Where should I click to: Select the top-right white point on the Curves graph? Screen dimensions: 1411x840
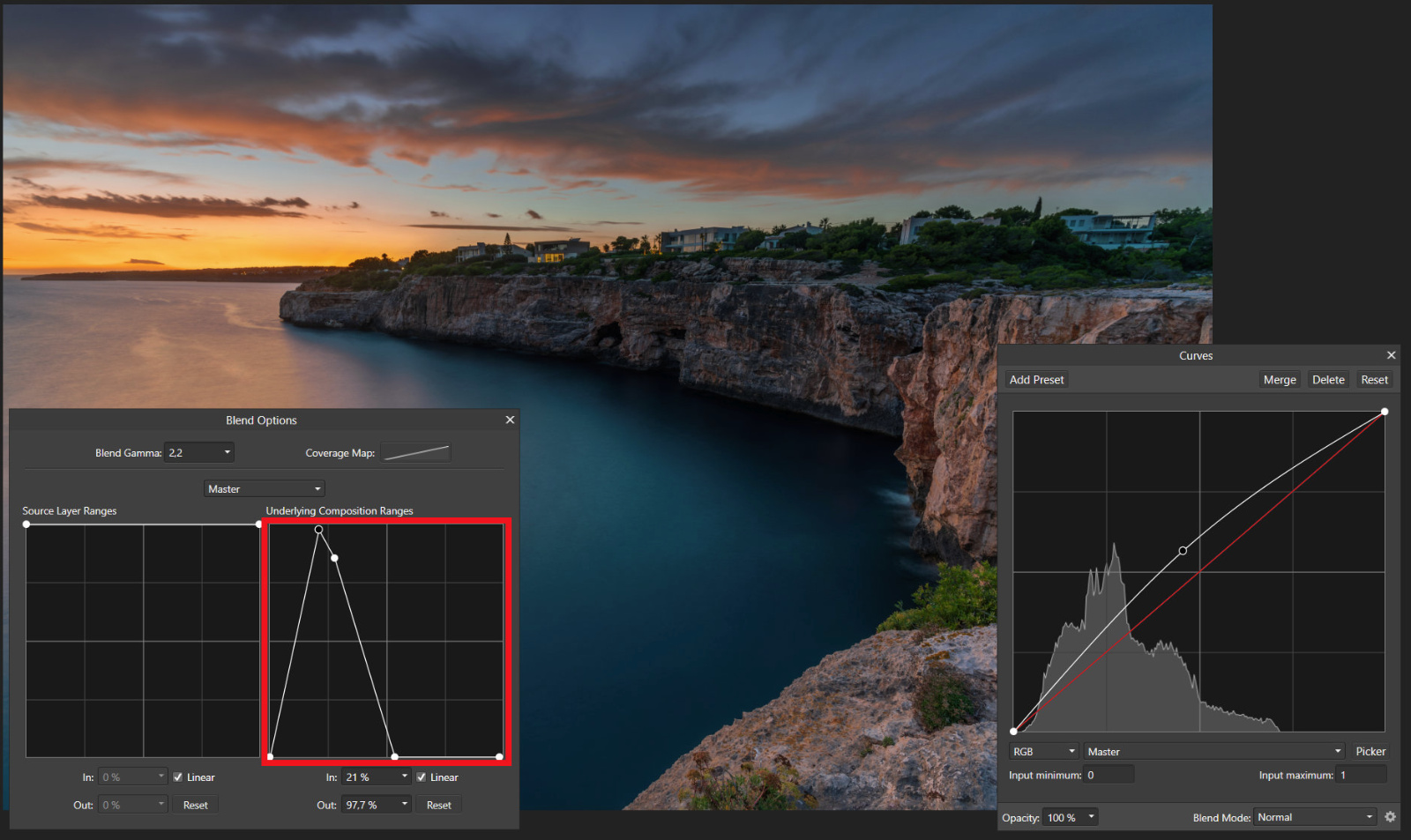pyautogui.click(x=1385, y=412)
